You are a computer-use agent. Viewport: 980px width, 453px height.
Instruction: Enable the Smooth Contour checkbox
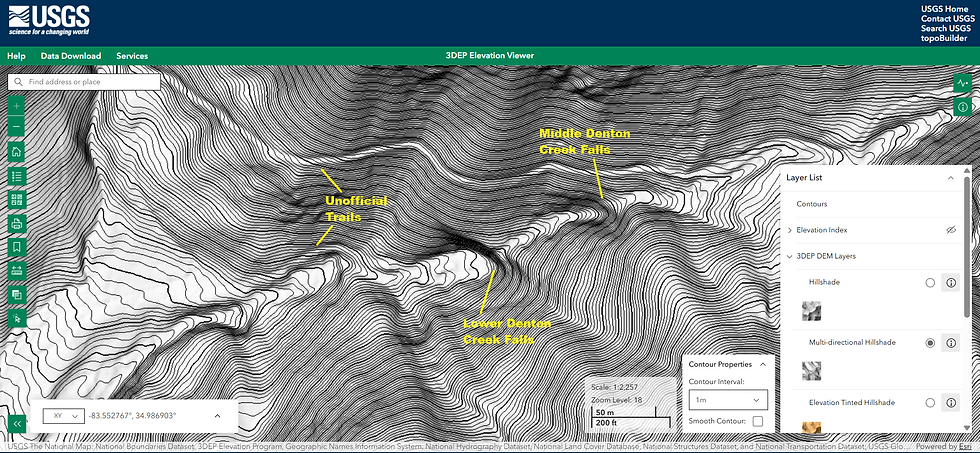pyautogui.click(x=758, y=421)
